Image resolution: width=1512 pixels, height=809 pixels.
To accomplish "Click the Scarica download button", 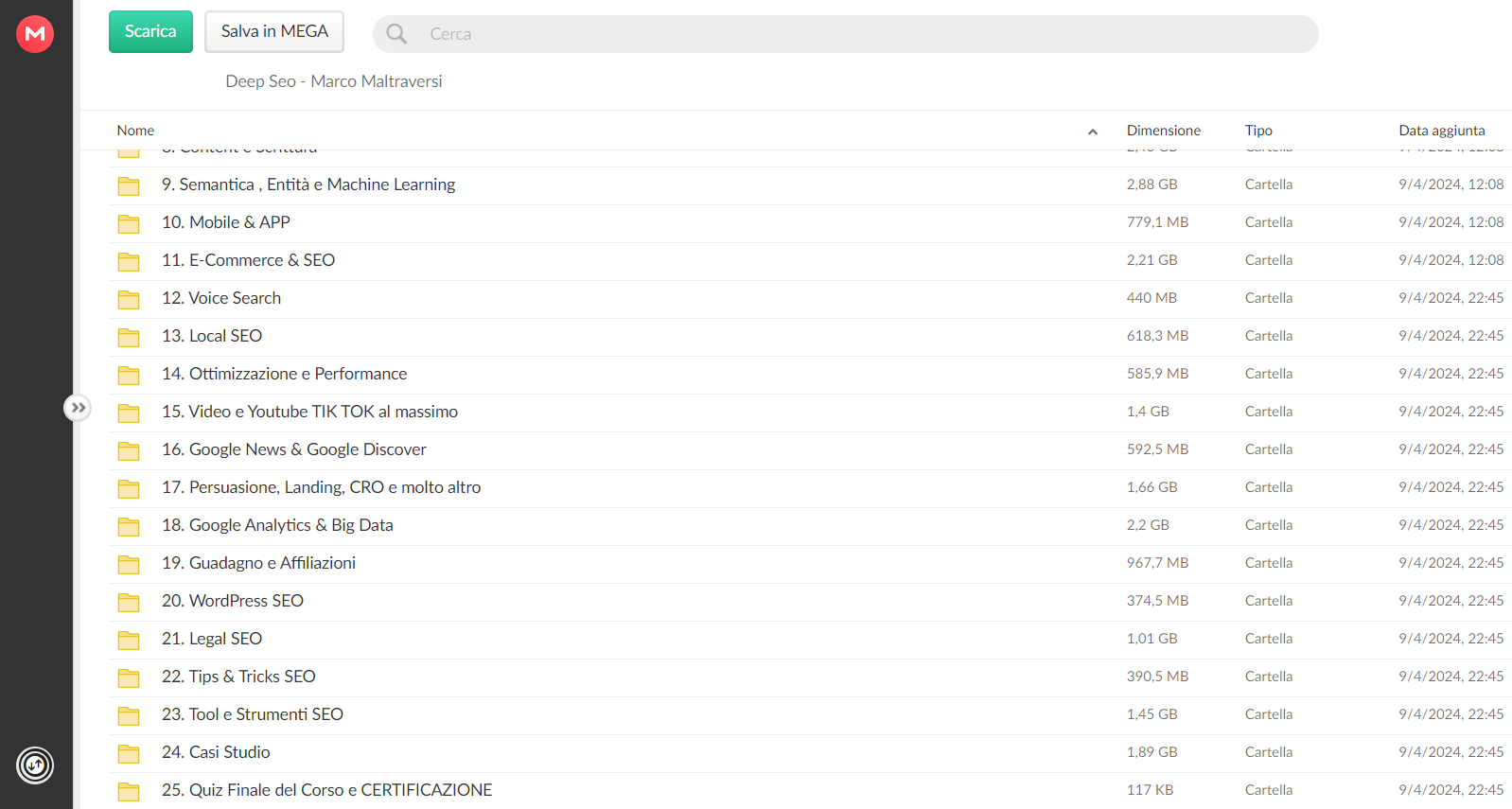I will pyautogui.click(x=150, y=31).
